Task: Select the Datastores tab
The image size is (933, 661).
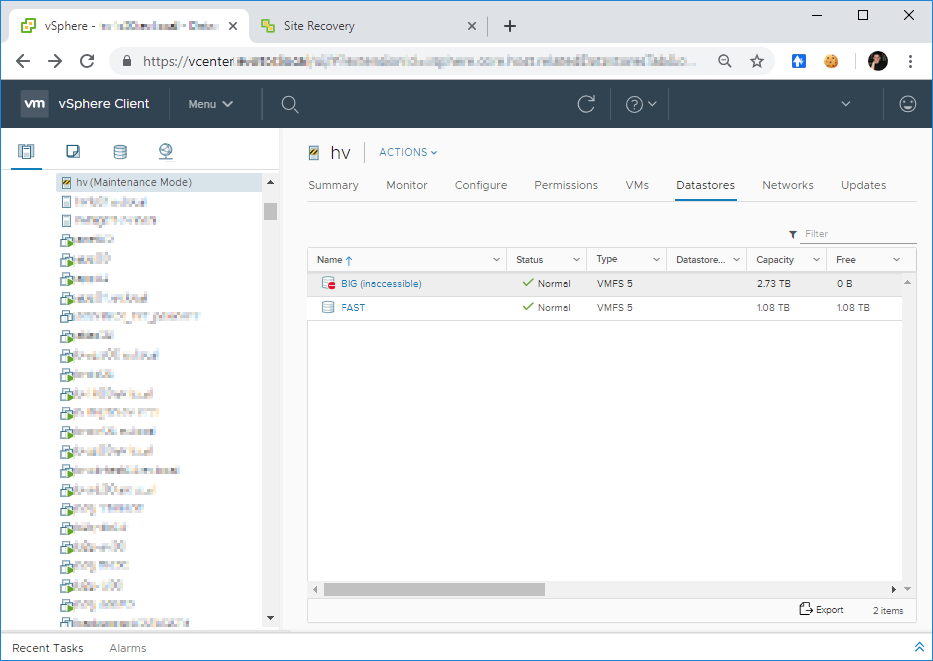Action: [706, 185]
